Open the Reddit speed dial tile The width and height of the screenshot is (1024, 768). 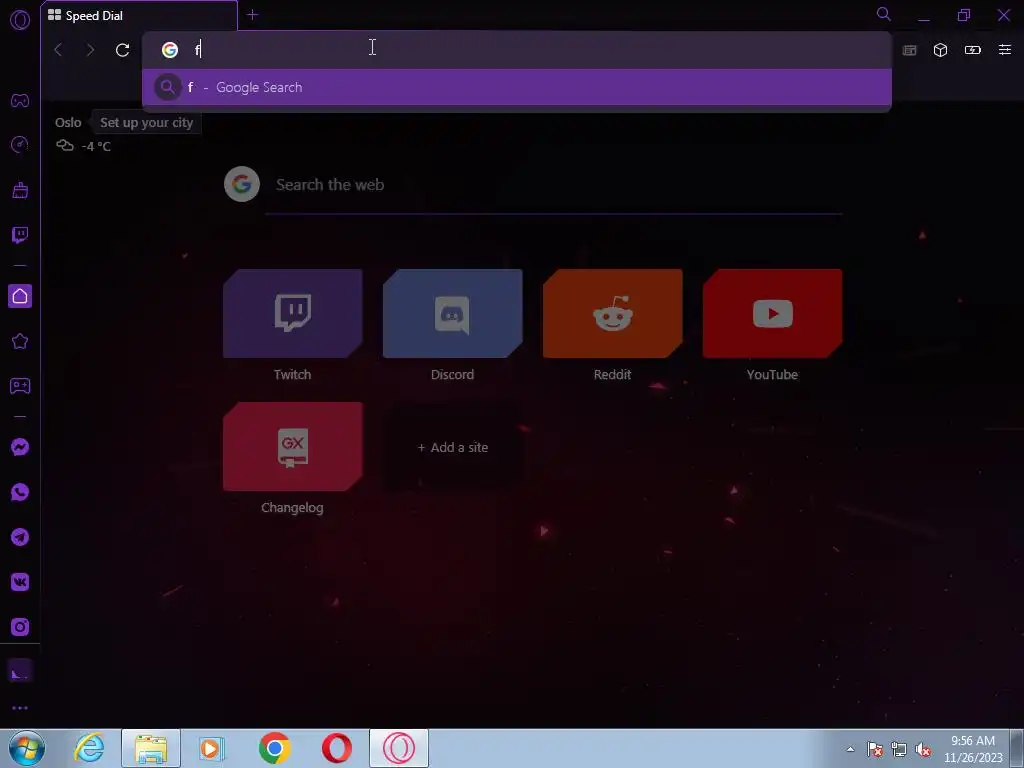(613, 313)
